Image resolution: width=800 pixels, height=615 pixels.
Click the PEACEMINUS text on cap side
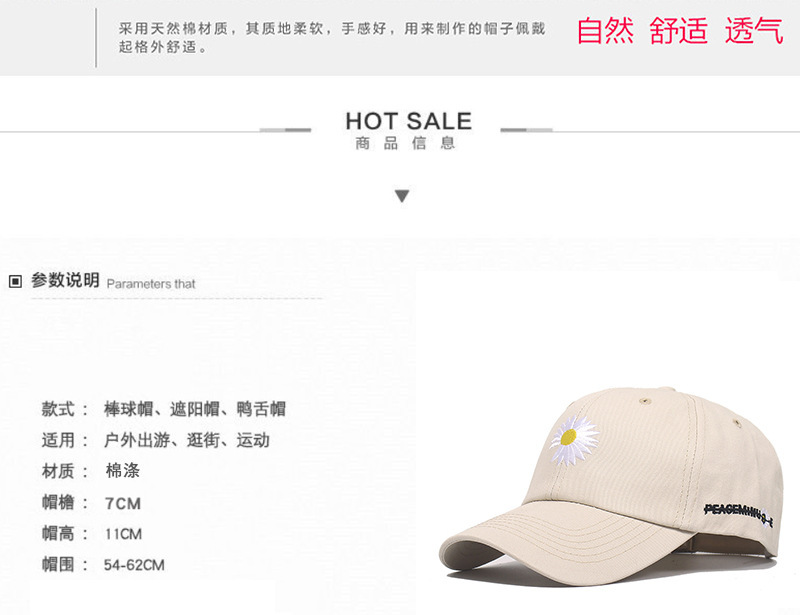pos(738,514)
